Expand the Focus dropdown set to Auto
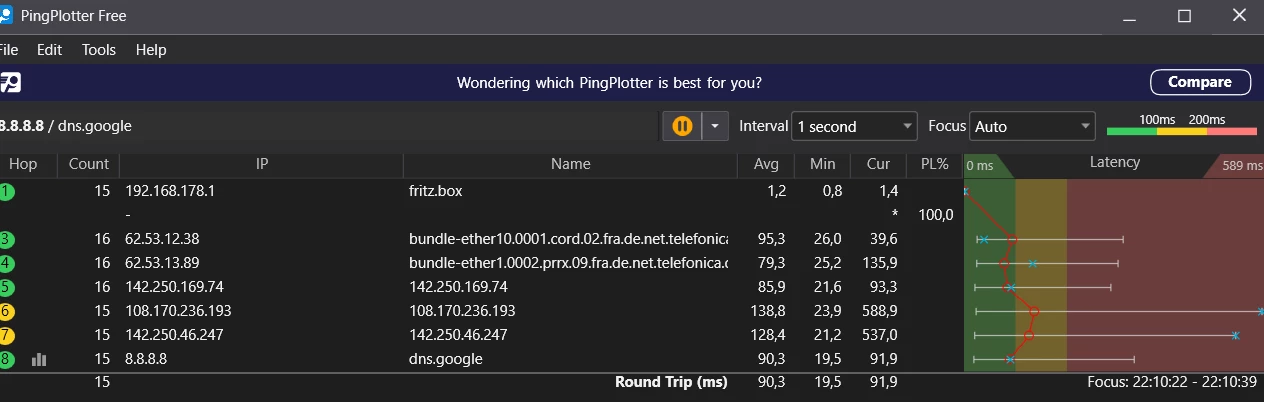The height and width of the screenshot is (402, 1264). click(1033, 127)
